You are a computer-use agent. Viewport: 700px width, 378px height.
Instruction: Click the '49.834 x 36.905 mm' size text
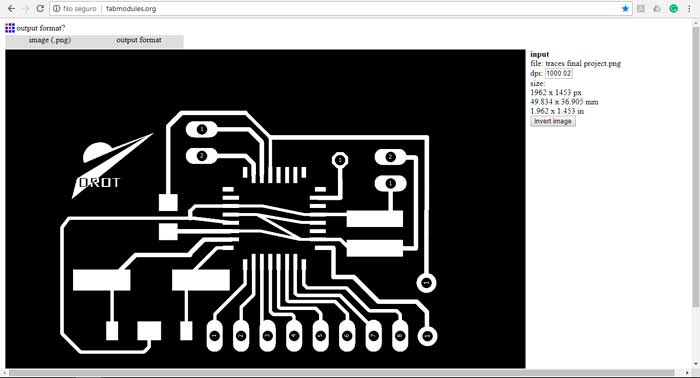click(x=564, y=102)
